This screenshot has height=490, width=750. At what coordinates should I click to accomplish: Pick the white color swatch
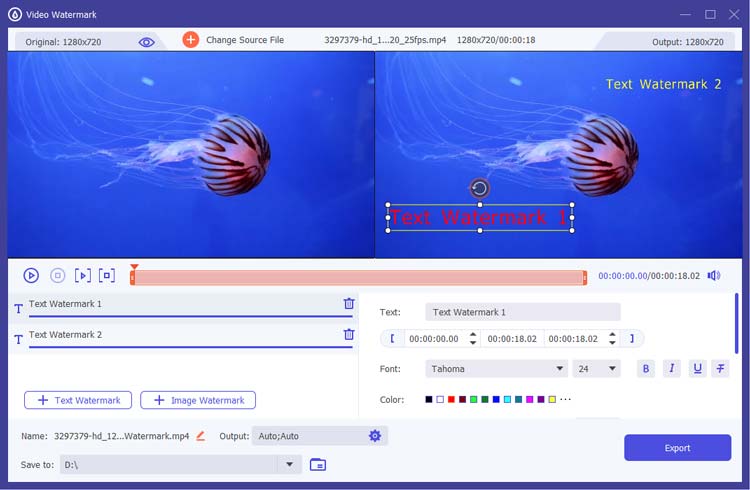440,399
